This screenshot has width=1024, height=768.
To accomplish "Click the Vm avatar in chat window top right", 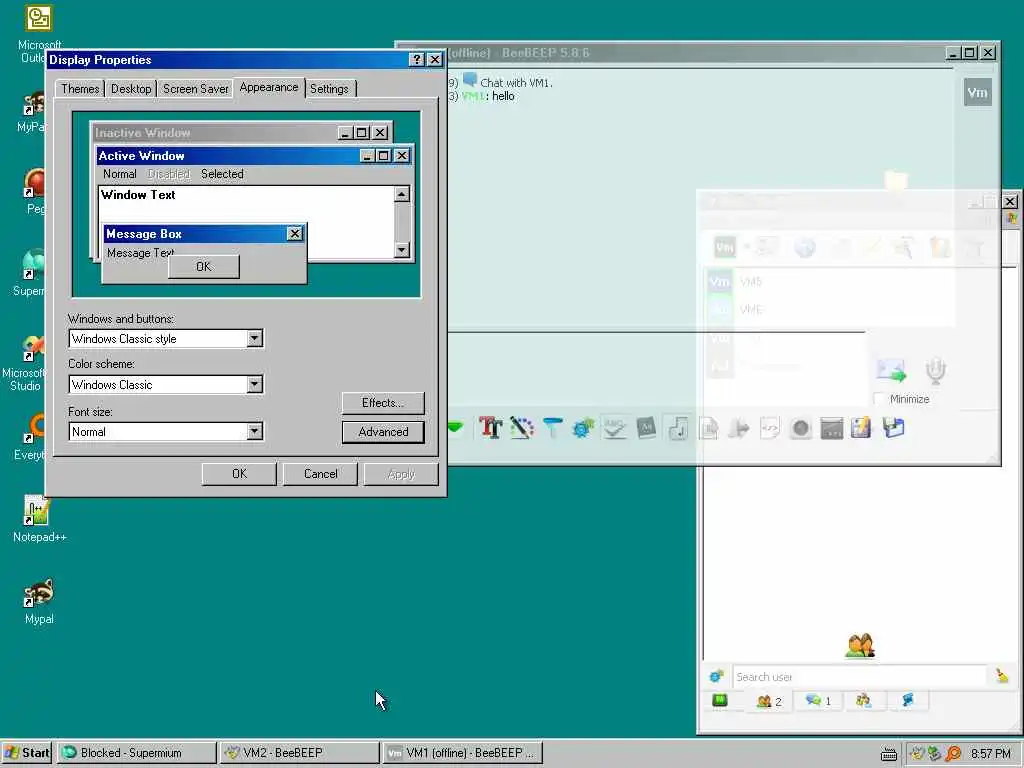I will pos(977,92).
